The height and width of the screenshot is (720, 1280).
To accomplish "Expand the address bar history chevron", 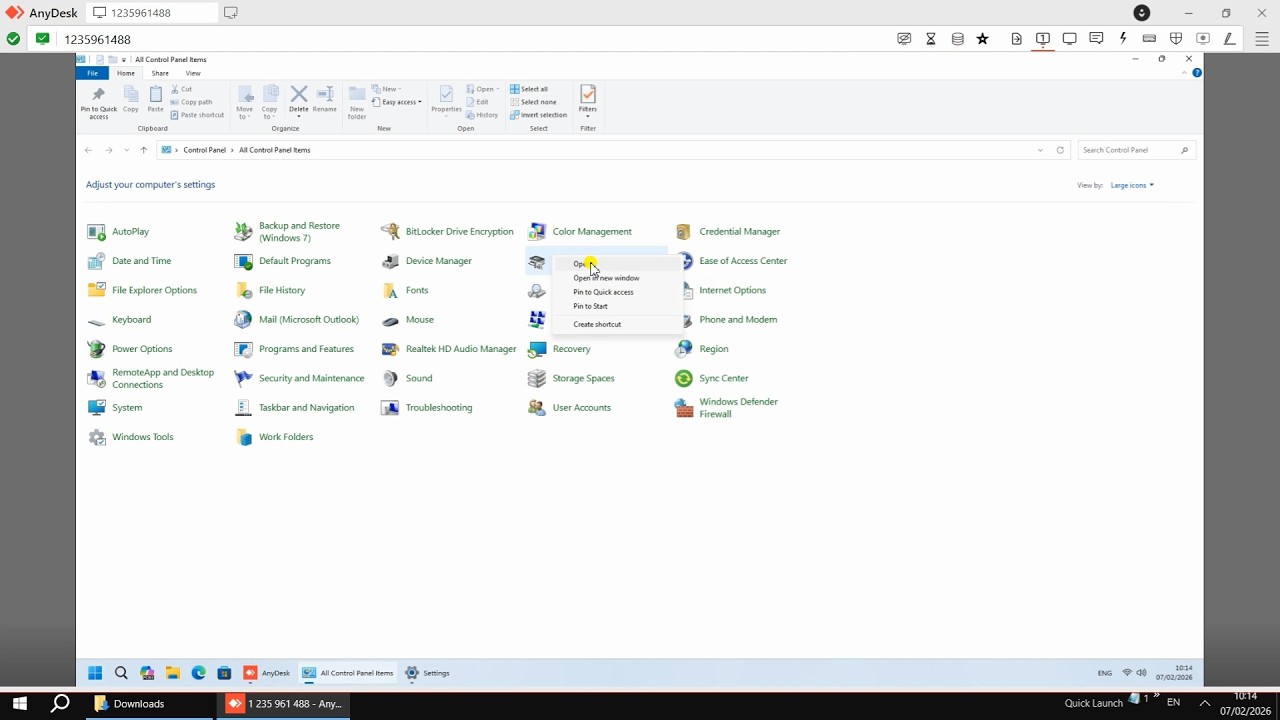I will 1040,150.
